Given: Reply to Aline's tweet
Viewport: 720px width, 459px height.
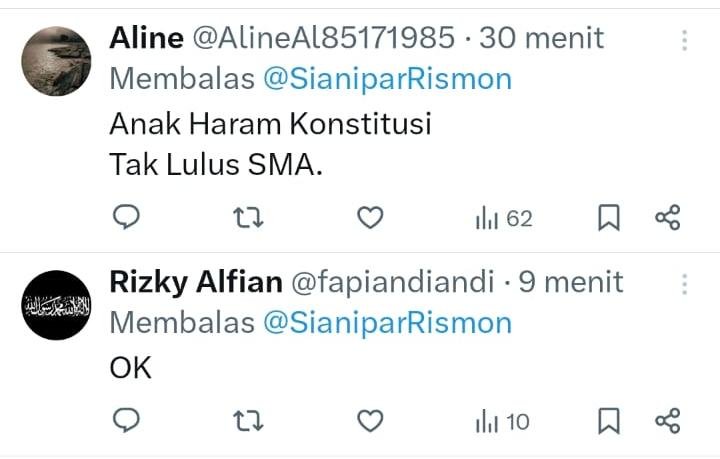Looking at the screenshot, I should tap(126, 217).
